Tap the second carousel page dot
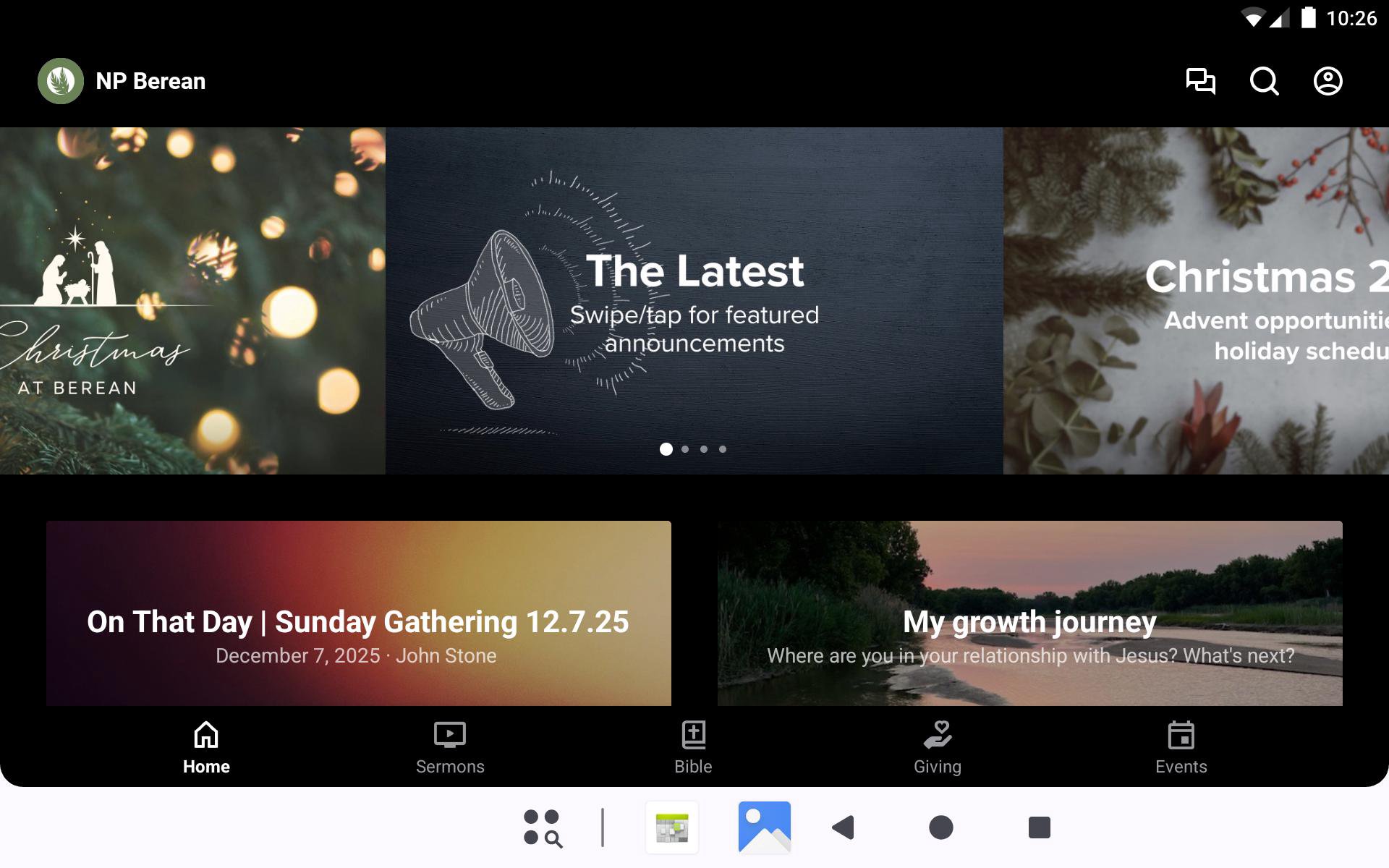The width and height of the screenshot is (1389, 868). [x=685, y=449]
